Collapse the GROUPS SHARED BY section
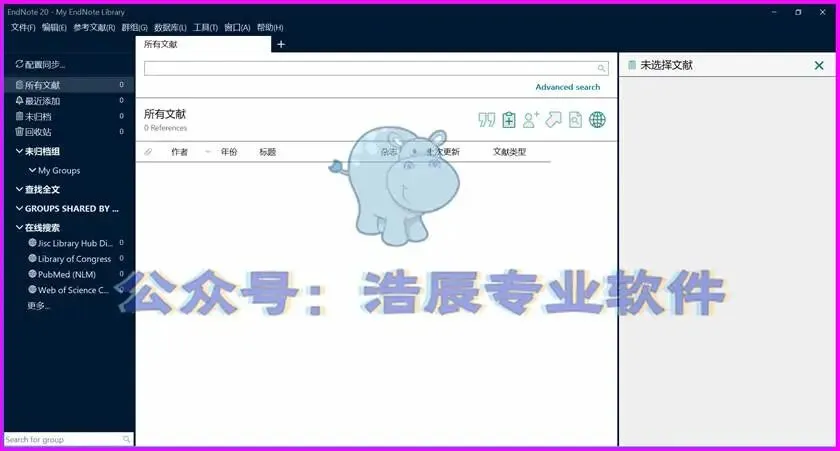The width and height of the screenshot is (840, 451). 19,208
